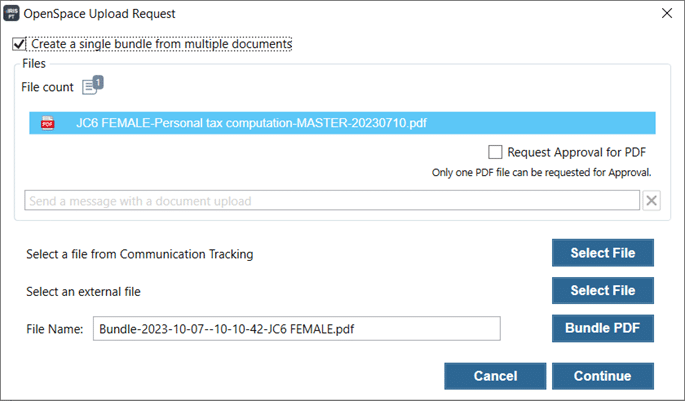Viewport: 685px width, 401px height.
Task: Select the JC6 FEMALE-Personal tax computation file row
Action: pos(342,123)
